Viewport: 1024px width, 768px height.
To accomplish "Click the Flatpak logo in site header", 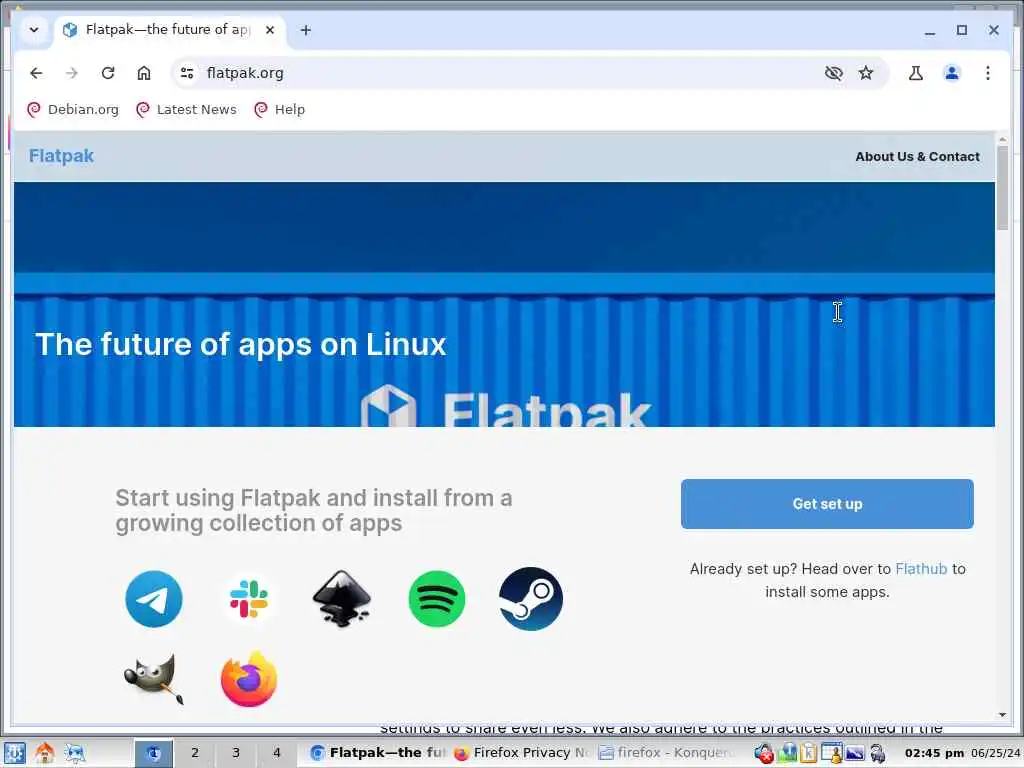I will tap(61, 156).
